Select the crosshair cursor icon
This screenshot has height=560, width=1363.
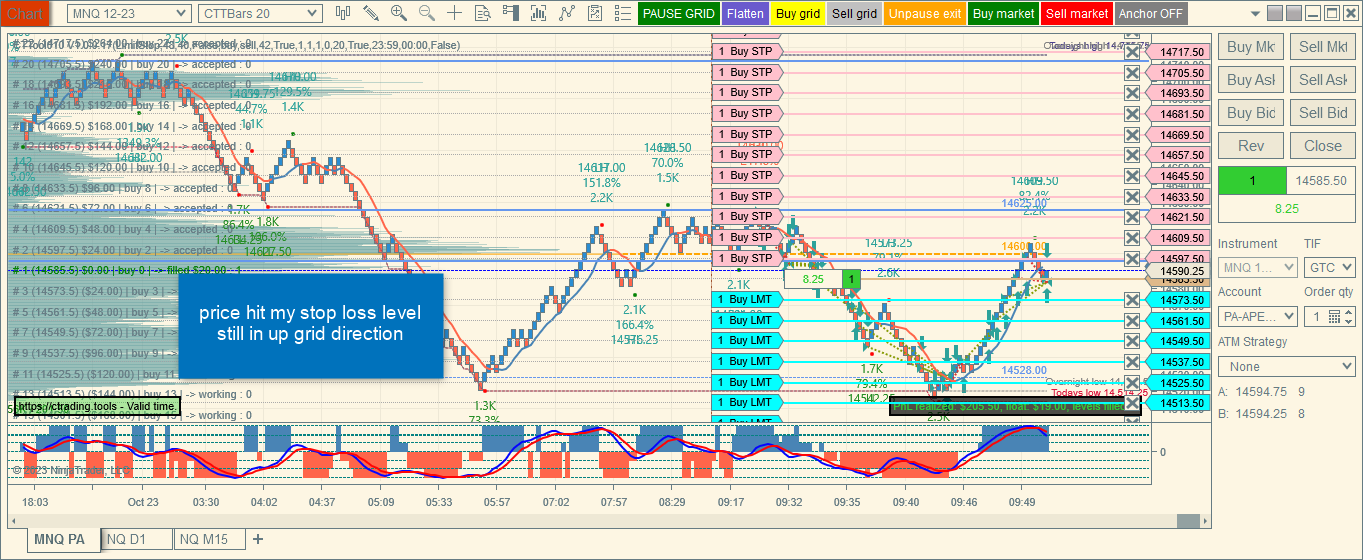coord(455,13)
